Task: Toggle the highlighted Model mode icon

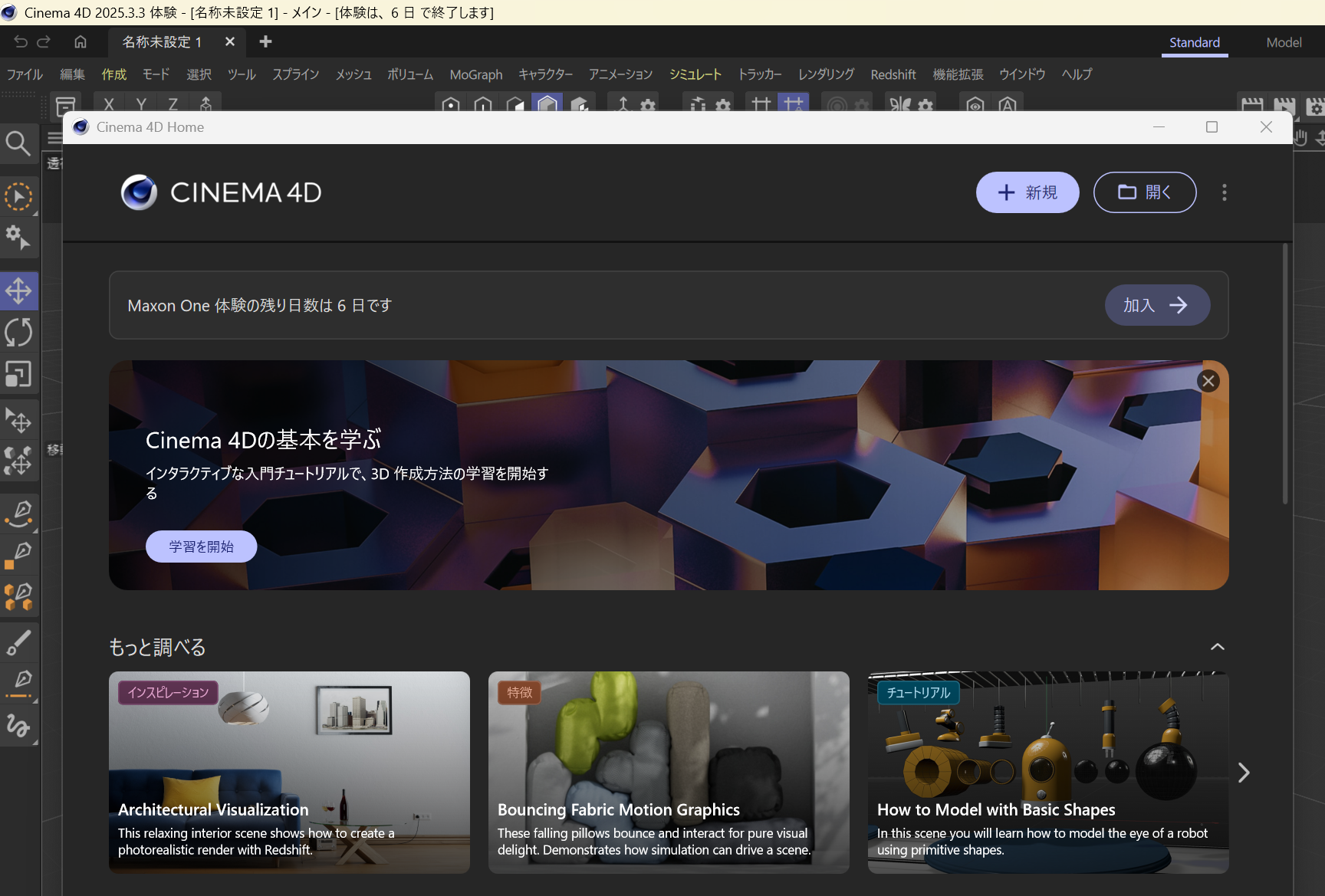Action: (x=547, y=103)
